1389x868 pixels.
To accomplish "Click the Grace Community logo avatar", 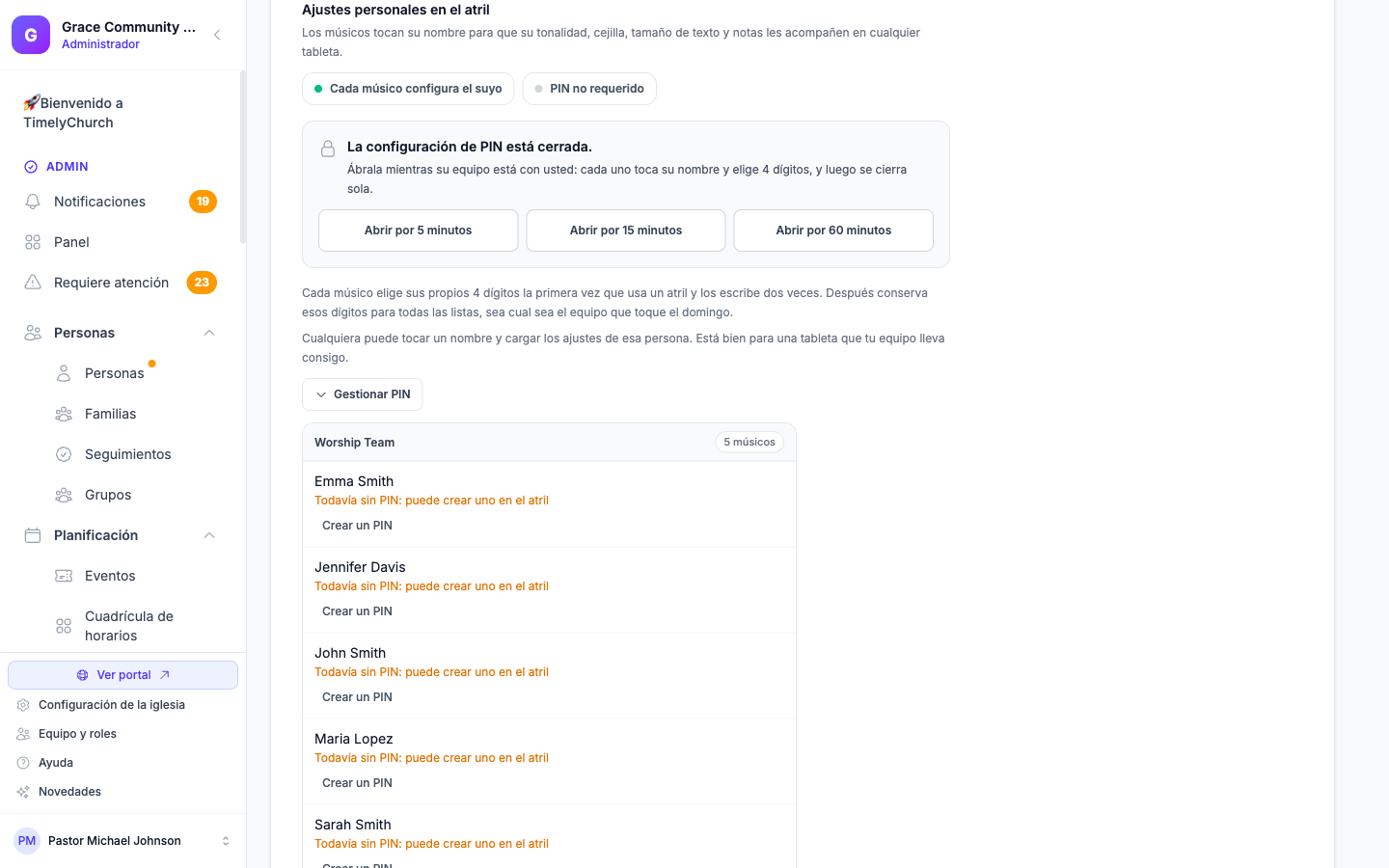I will coord(31,35).
